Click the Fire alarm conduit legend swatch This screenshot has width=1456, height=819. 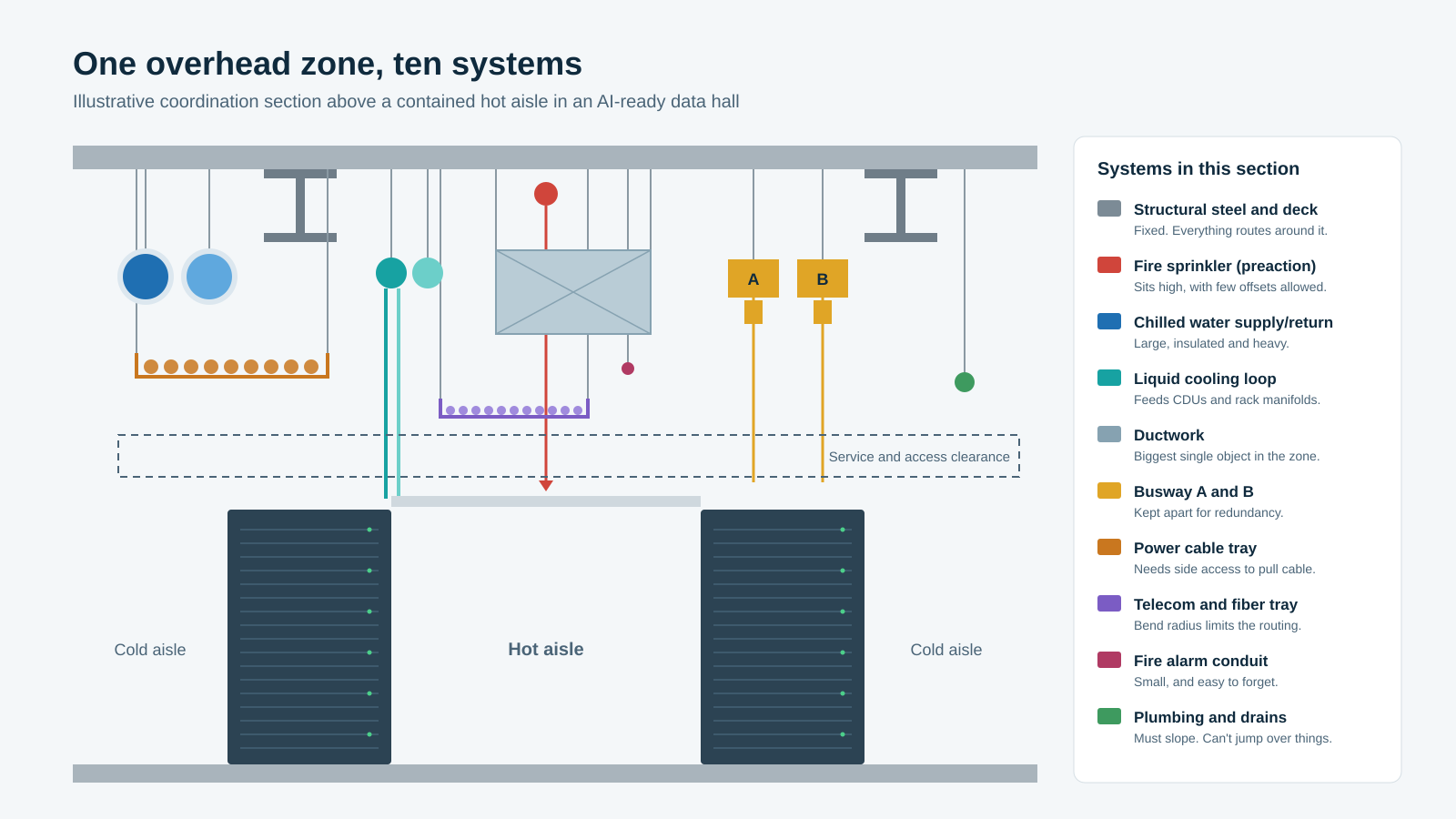1109,660
